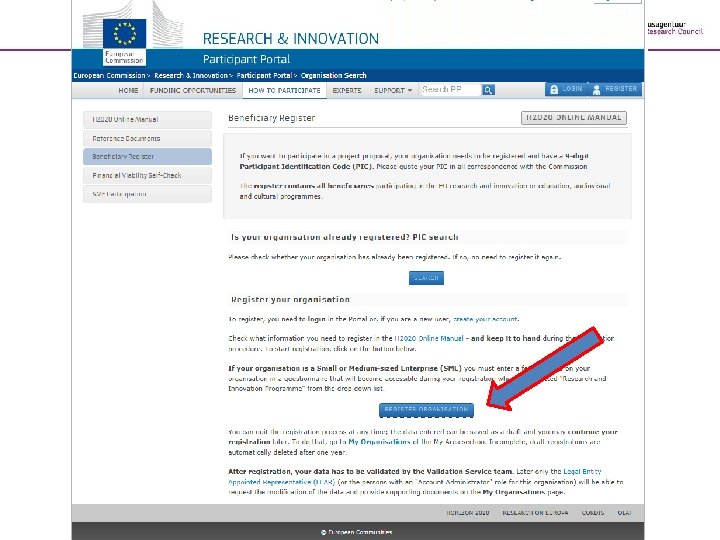Click RESEARCH & INNOVATION title

[291, 39]
